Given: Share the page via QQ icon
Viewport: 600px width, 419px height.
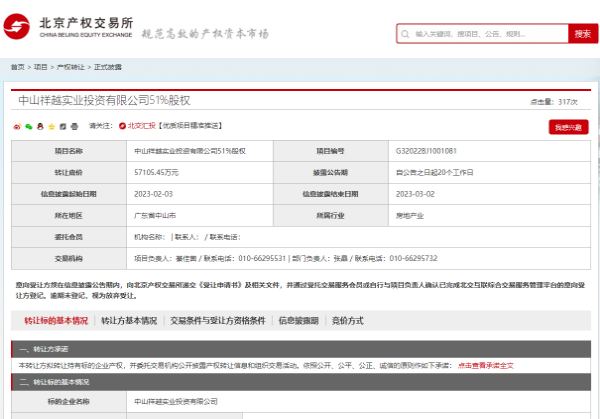Looking at the screenshot, I should point(41,126).
